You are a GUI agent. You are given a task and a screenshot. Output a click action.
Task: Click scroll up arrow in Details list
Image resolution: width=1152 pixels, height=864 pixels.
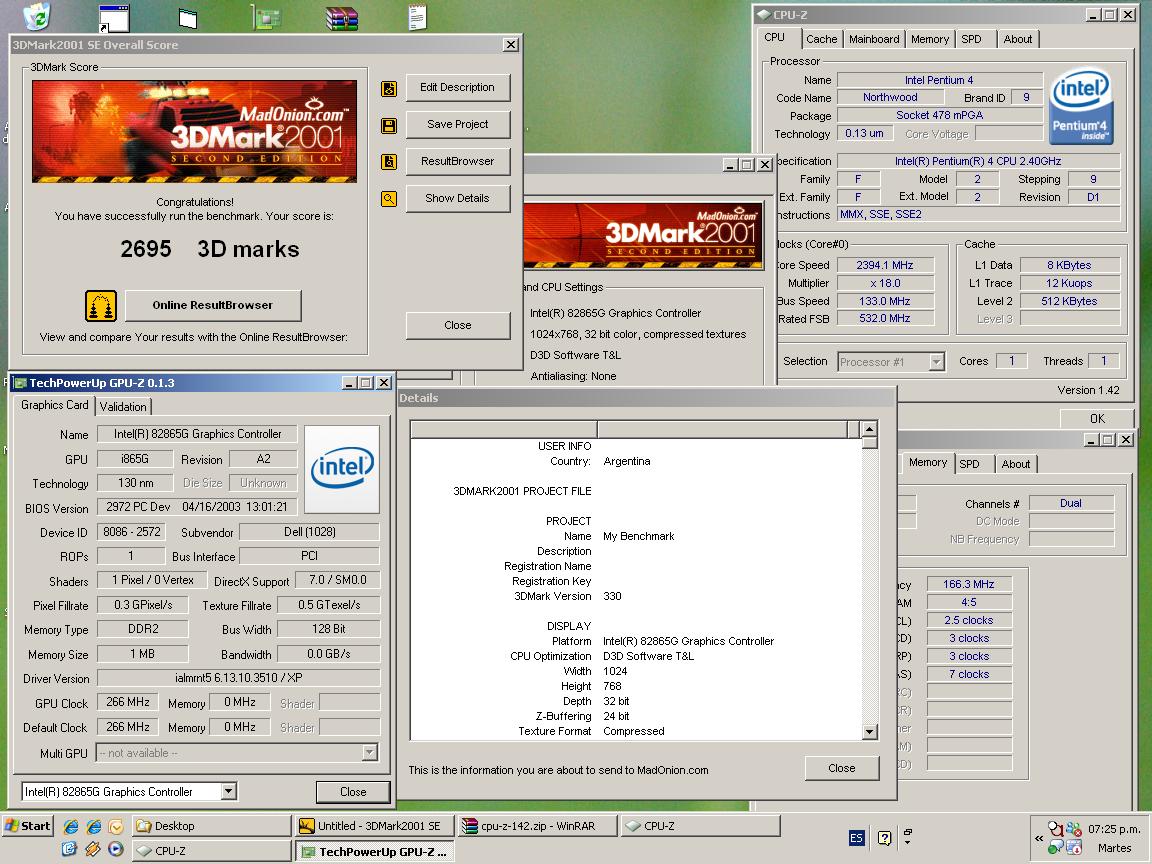tap(869, 428)
